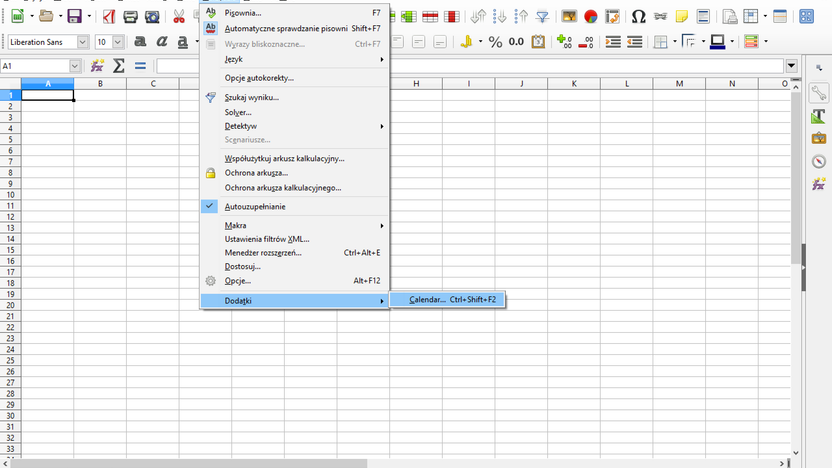The width and height of the screenshot is (832, 468).
Task: Click the Increase Indent icon
Action: pos(613,41)
